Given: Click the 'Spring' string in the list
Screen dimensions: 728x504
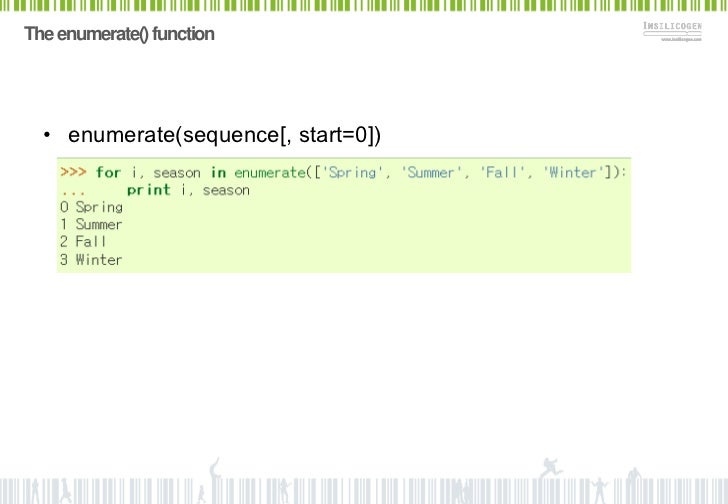Looking at the screenshot, I should (353, 172).
